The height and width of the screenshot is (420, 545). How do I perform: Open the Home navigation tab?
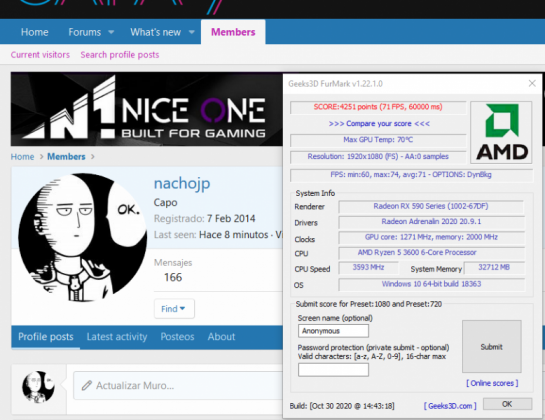(34, 32)
